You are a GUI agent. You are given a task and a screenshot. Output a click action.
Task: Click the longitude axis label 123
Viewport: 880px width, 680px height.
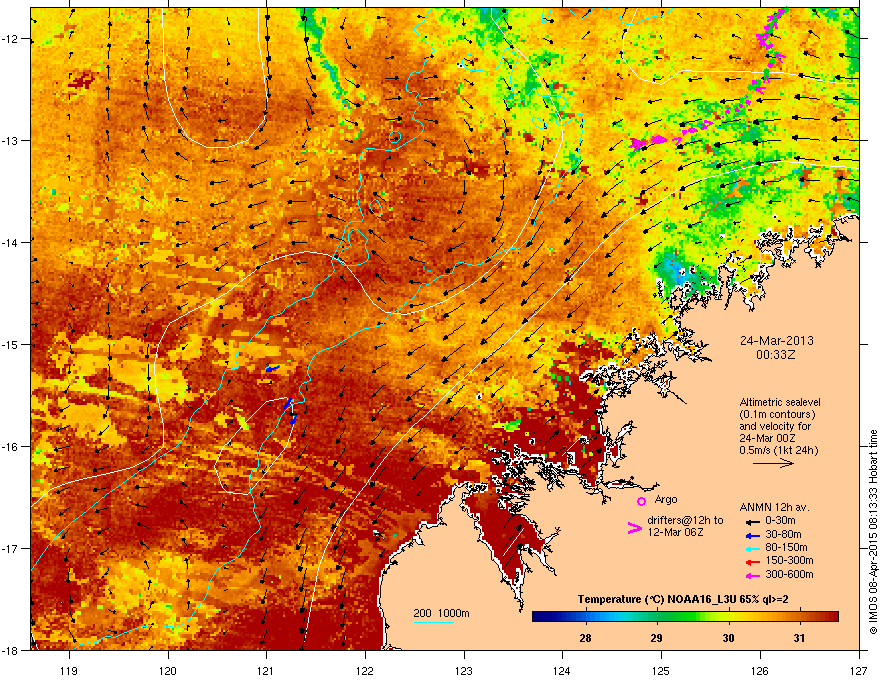[464, 671]
